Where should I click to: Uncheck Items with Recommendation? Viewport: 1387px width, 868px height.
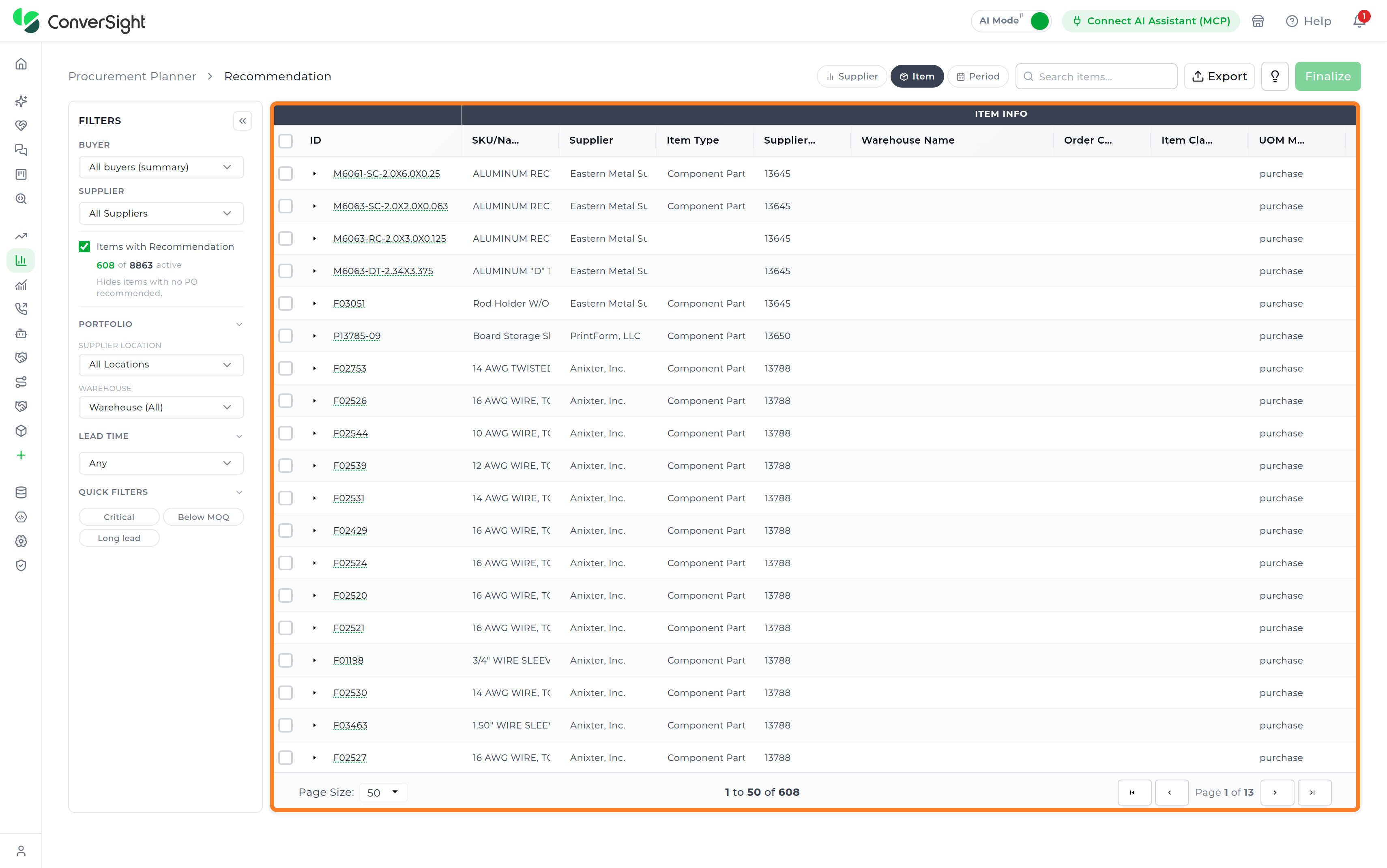[84, 246]
